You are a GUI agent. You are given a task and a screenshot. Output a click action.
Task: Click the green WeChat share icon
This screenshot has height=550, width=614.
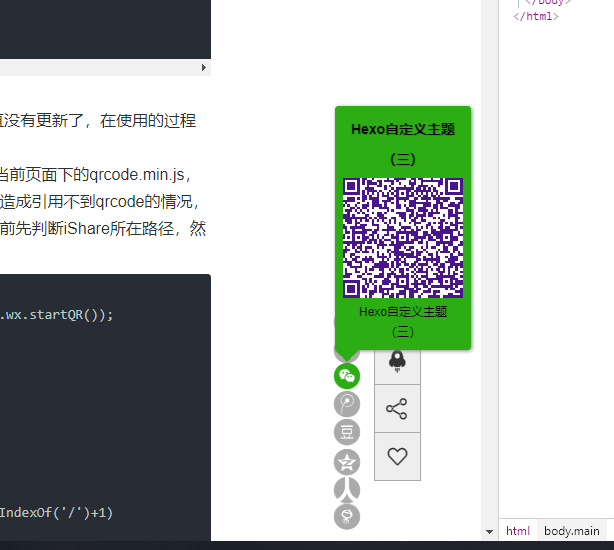coord(346,376)
